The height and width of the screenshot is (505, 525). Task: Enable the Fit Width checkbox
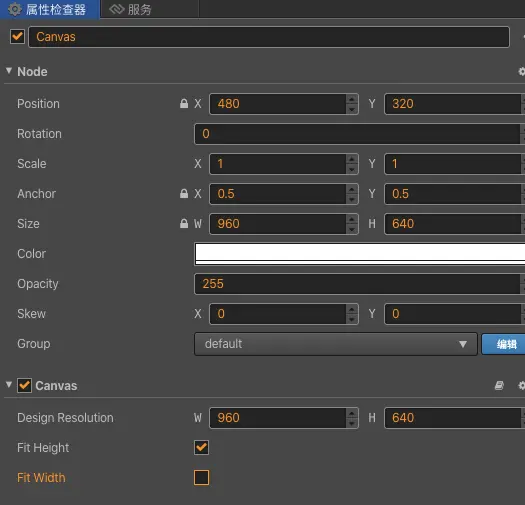click(x=202, y=478)
